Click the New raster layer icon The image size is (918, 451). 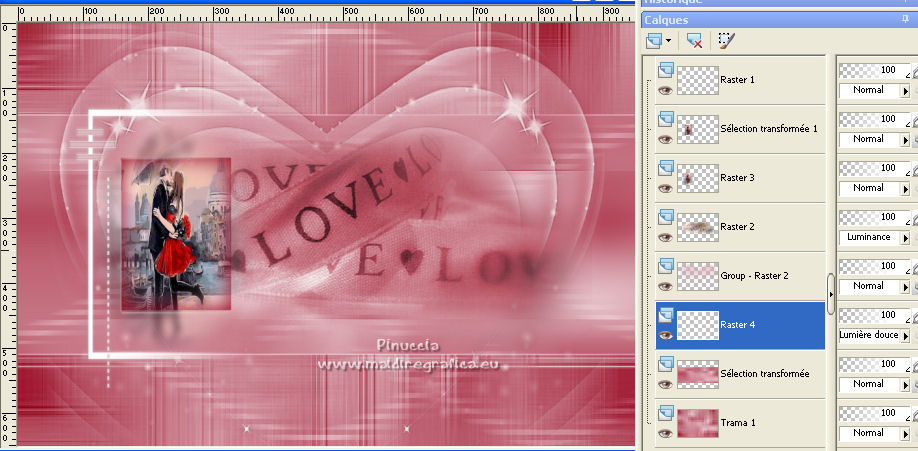tap(655, 40)
